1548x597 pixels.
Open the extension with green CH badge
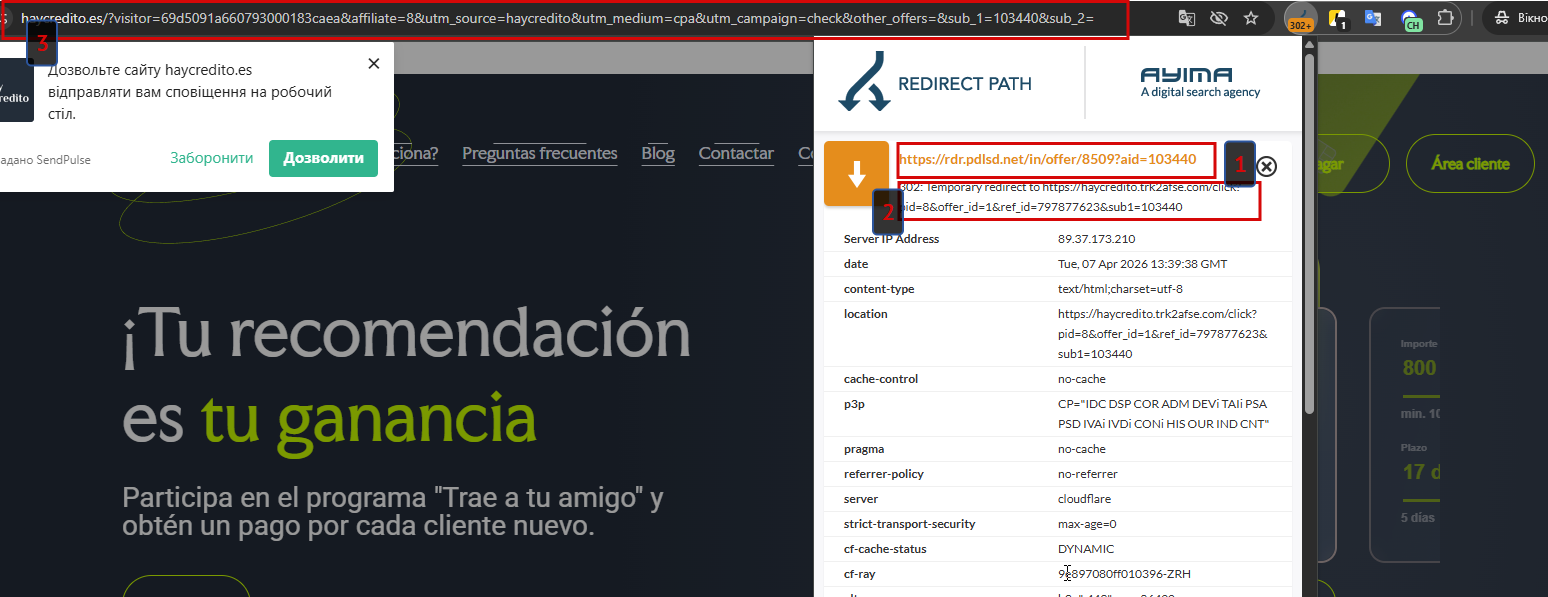[x=1411, y=19]
